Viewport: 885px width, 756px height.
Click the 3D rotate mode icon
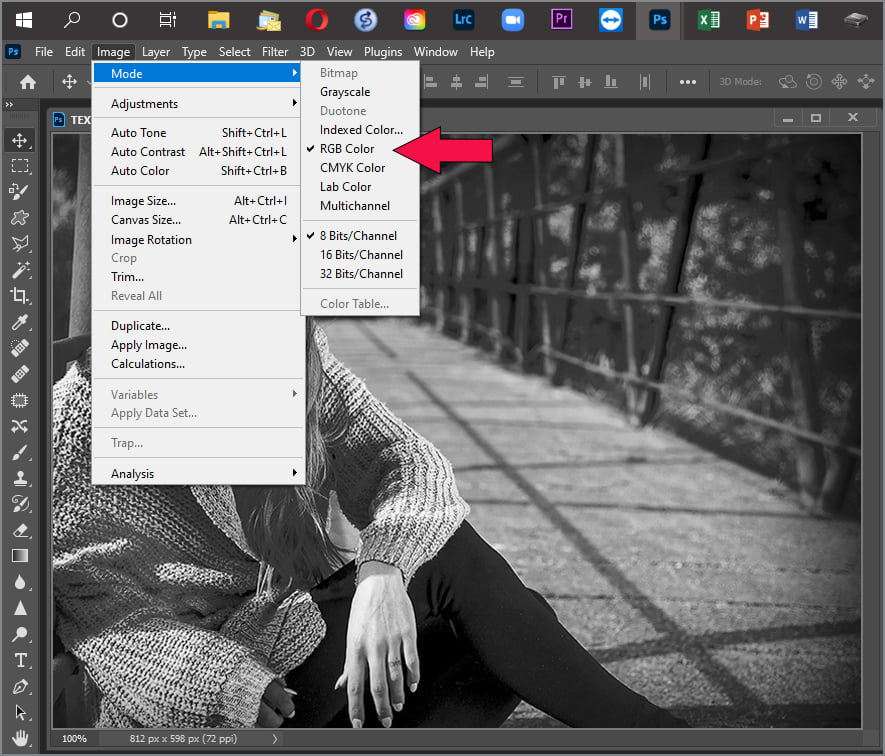click(787, 82)
